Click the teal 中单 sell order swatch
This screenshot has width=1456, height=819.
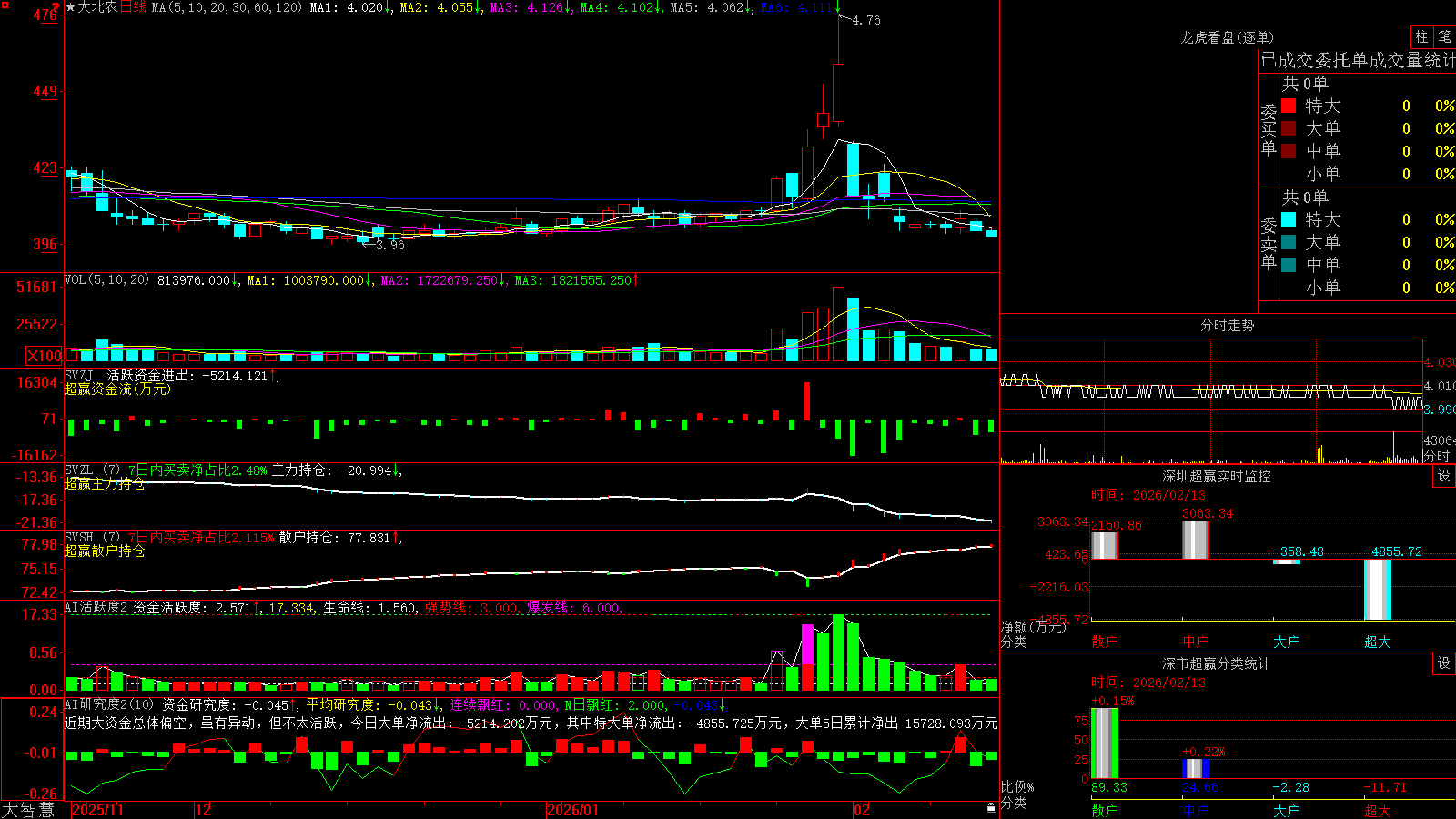1289,265
